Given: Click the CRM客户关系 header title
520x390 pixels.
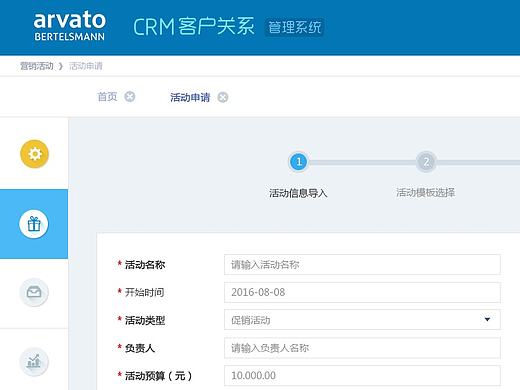Looking at the screenshot, I should tap(194, 26).
